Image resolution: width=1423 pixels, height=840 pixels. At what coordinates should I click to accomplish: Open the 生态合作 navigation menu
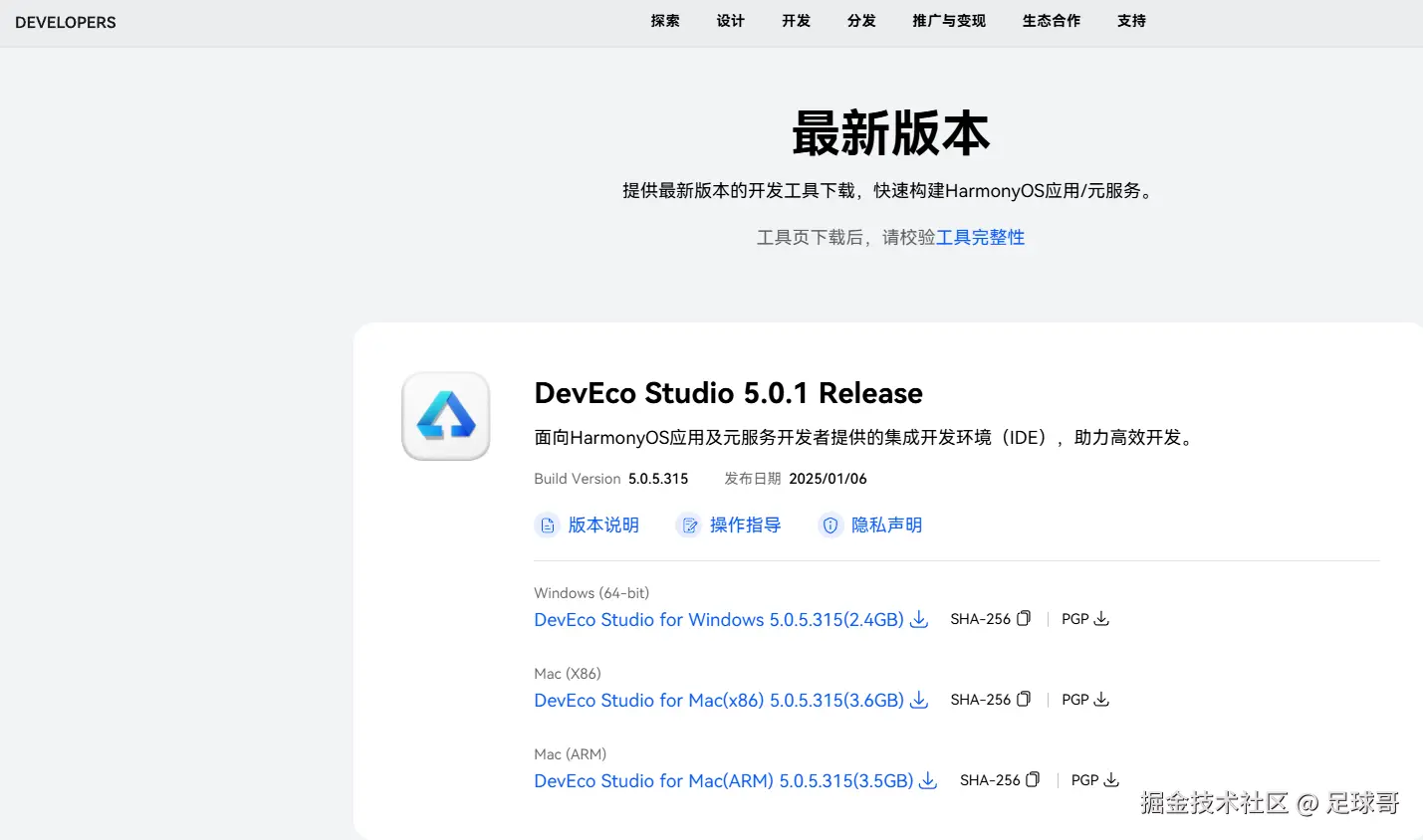[x=1052, y=21]
